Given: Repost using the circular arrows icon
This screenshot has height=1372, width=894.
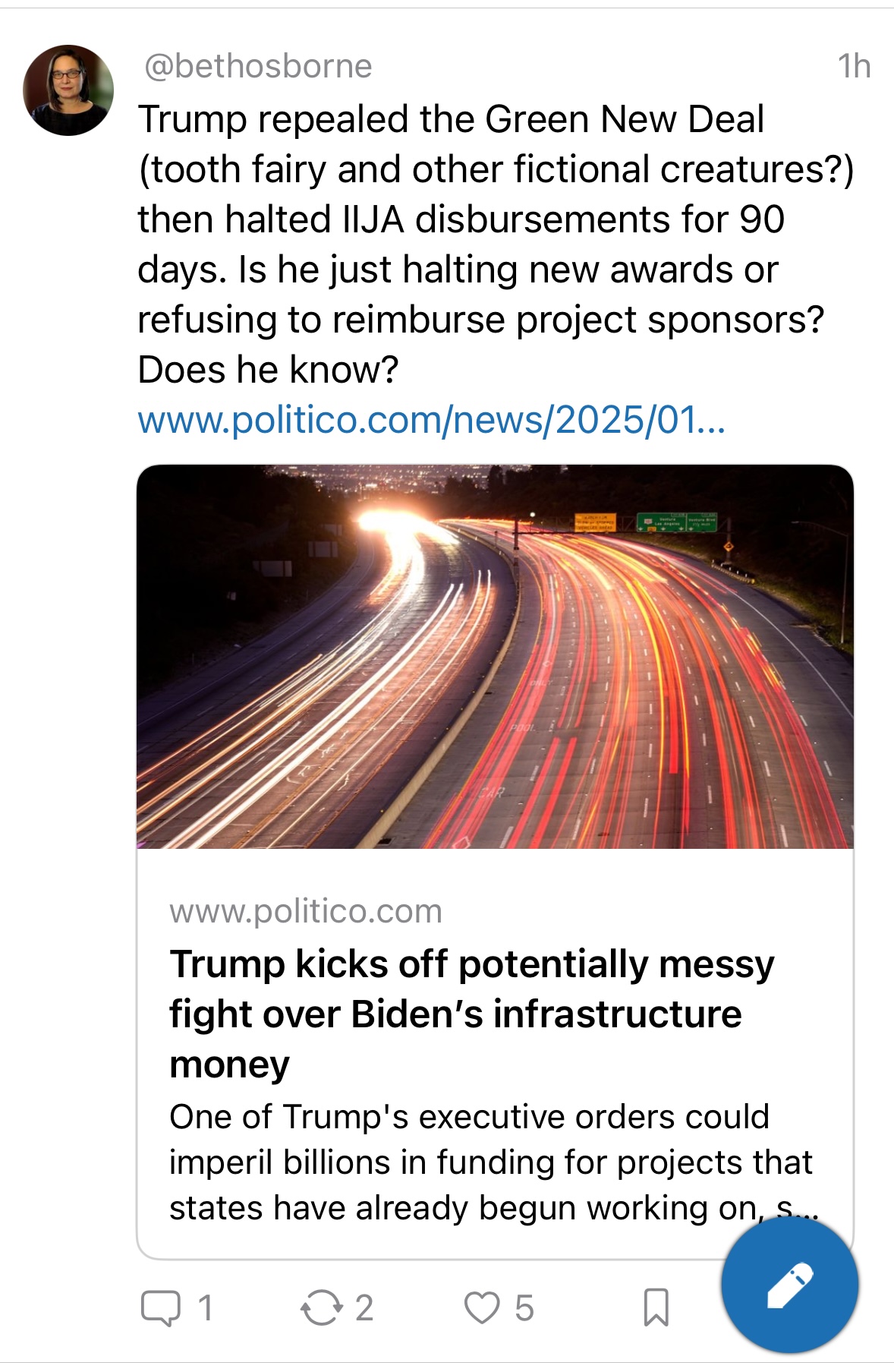Looking at the screenshot, I should pos(321,1307).
